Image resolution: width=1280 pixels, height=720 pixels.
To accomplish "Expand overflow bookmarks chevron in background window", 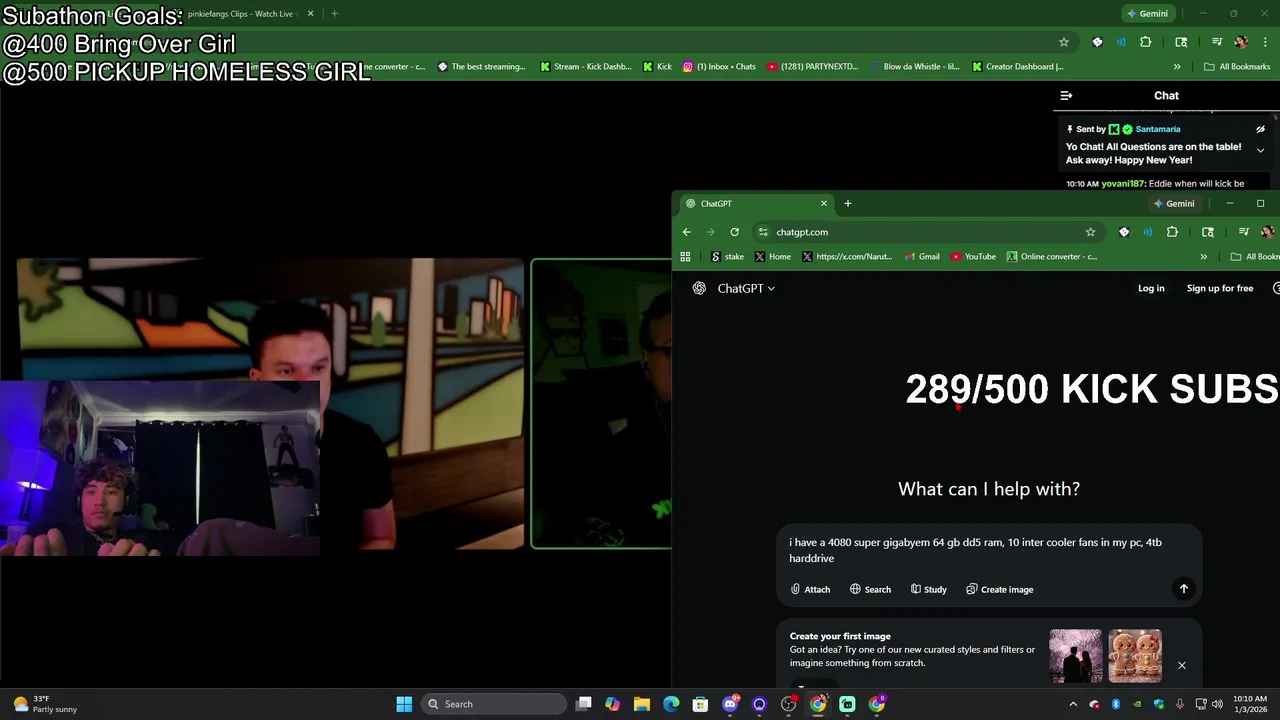I will tap(1177, 67).
